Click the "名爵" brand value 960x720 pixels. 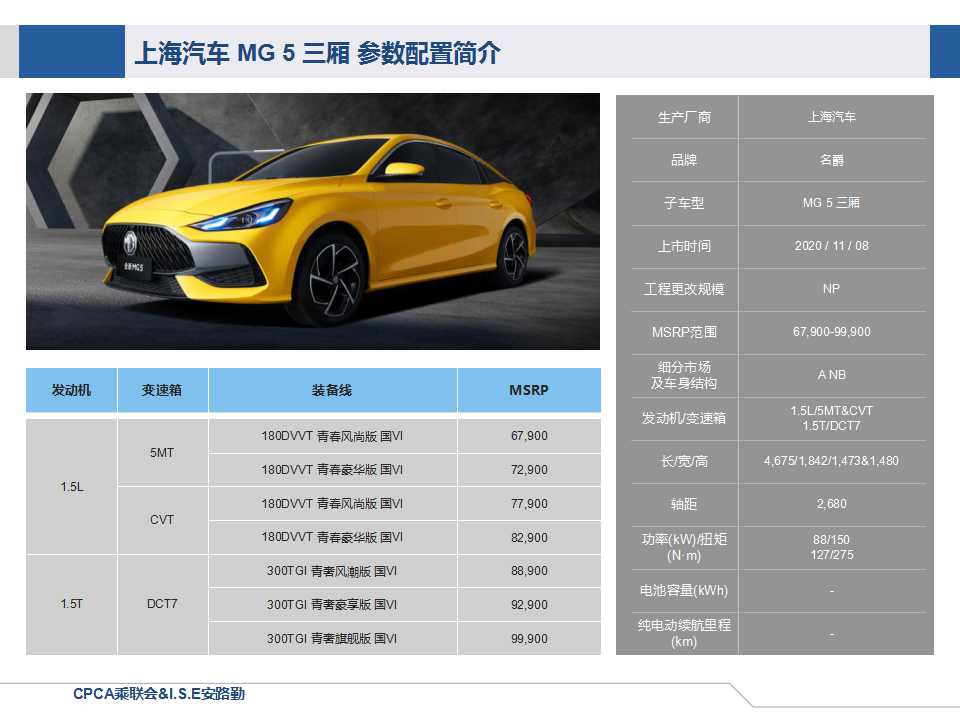tap(831, 160)
